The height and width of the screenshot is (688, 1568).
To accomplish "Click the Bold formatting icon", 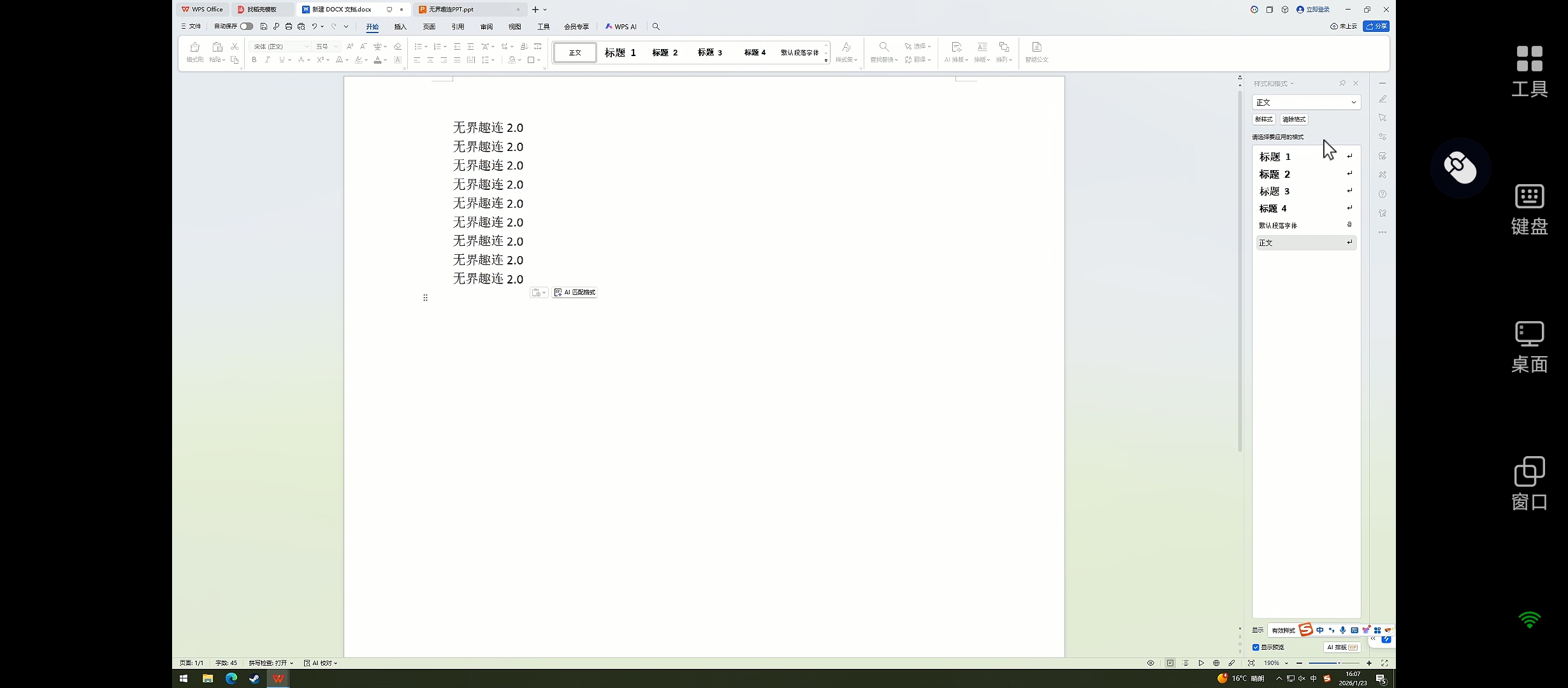I will tap(254, 60).
